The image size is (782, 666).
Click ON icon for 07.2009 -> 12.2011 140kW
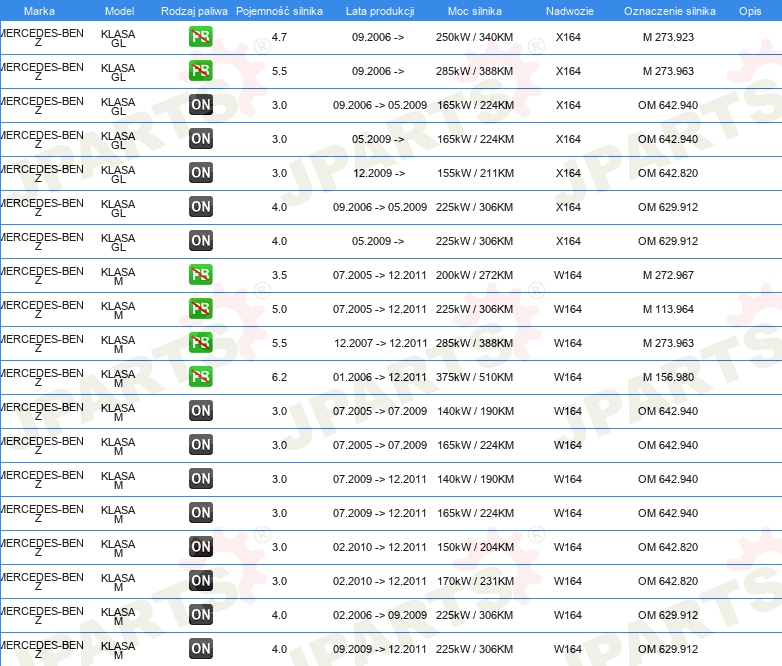pos(200,478)
